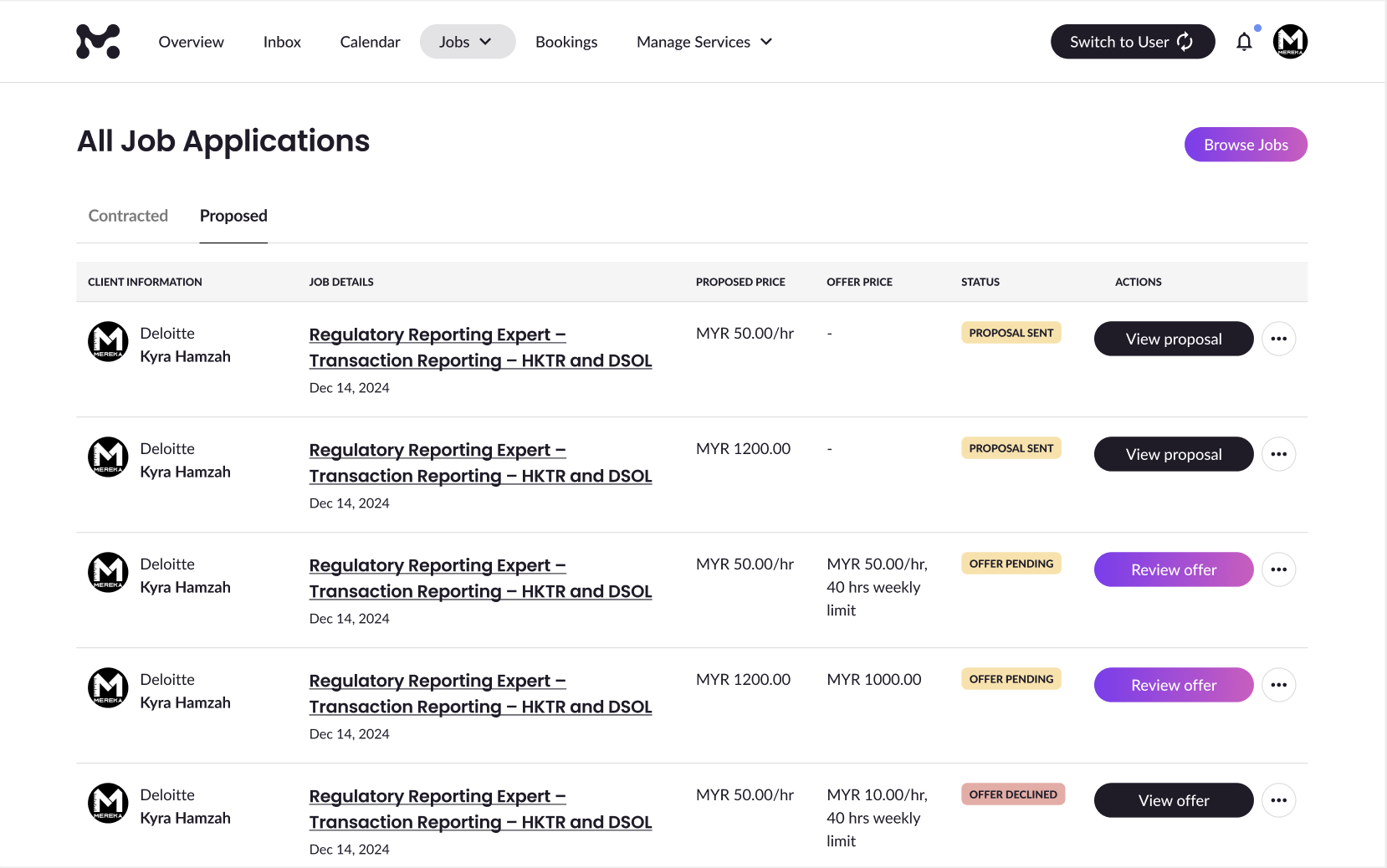Switch to the Contracted tab
Screen dimensions: 1387x868
click(x=128, y=216)
